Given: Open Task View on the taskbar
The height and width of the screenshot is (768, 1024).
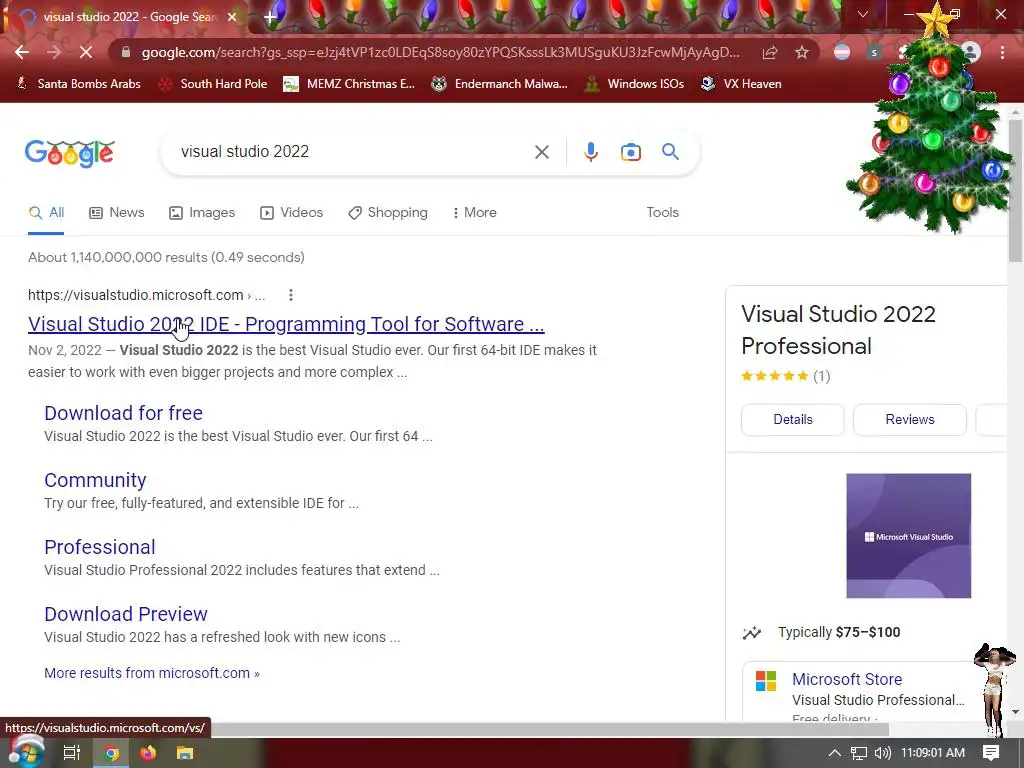Looking at the screenshot, I should click(x=72, y=753).
